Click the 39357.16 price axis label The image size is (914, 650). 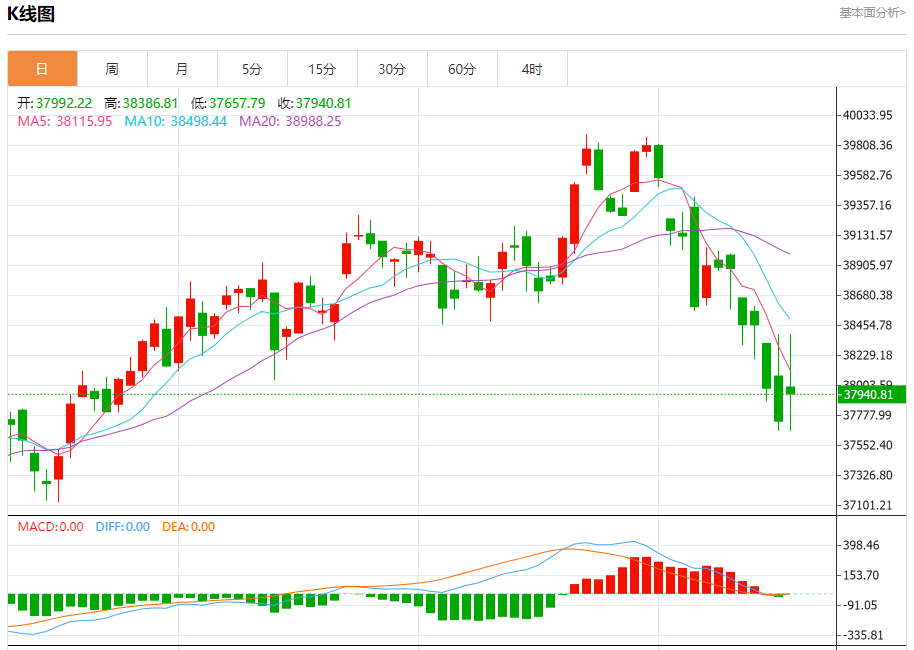(x=867, y=205)
